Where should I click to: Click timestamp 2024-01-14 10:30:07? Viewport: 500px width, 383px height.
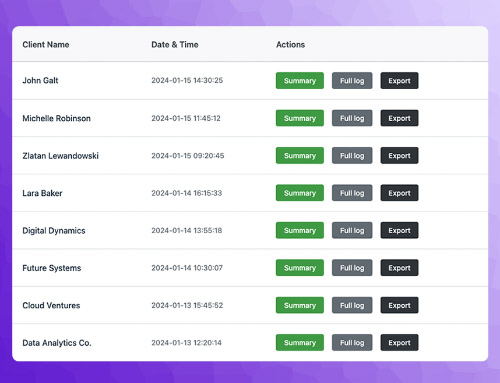tap(187, 268)
